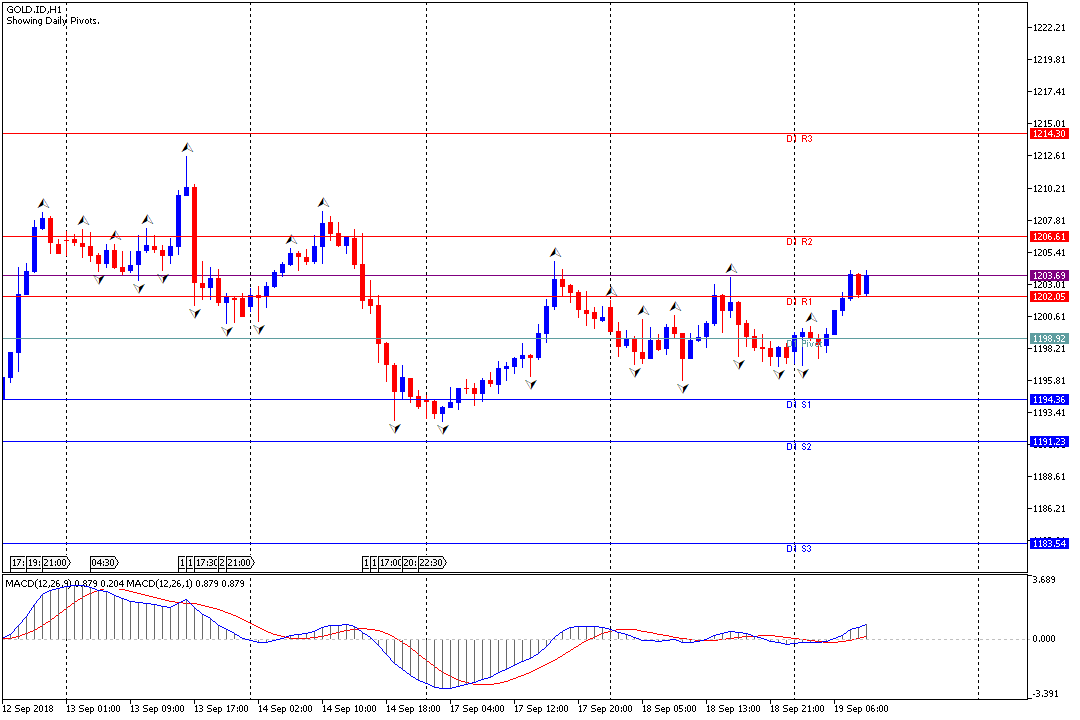Image resolution: width=1080 pixels, height=720 pixels.
Task: Click the 04:30 event marker tag
Action: (104, 563)
